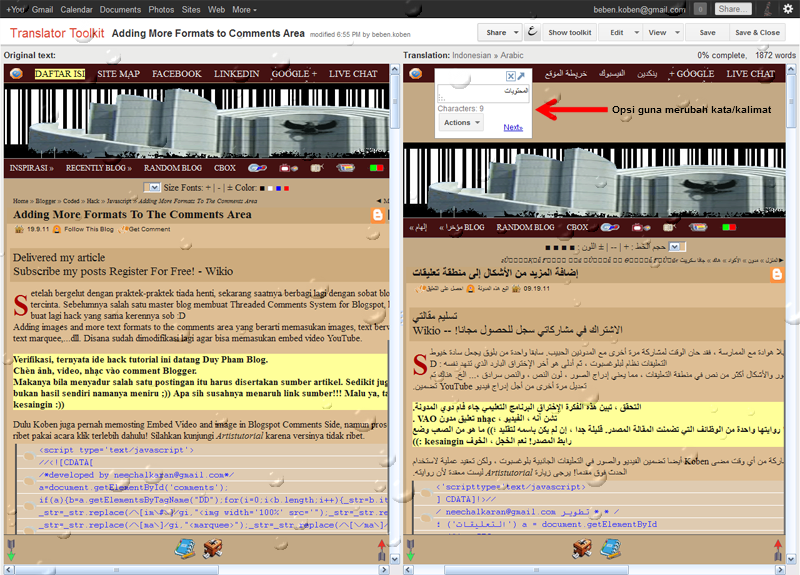Click the translation text field in edit popup
The image size is (800, 575).
tap(483, 93)
